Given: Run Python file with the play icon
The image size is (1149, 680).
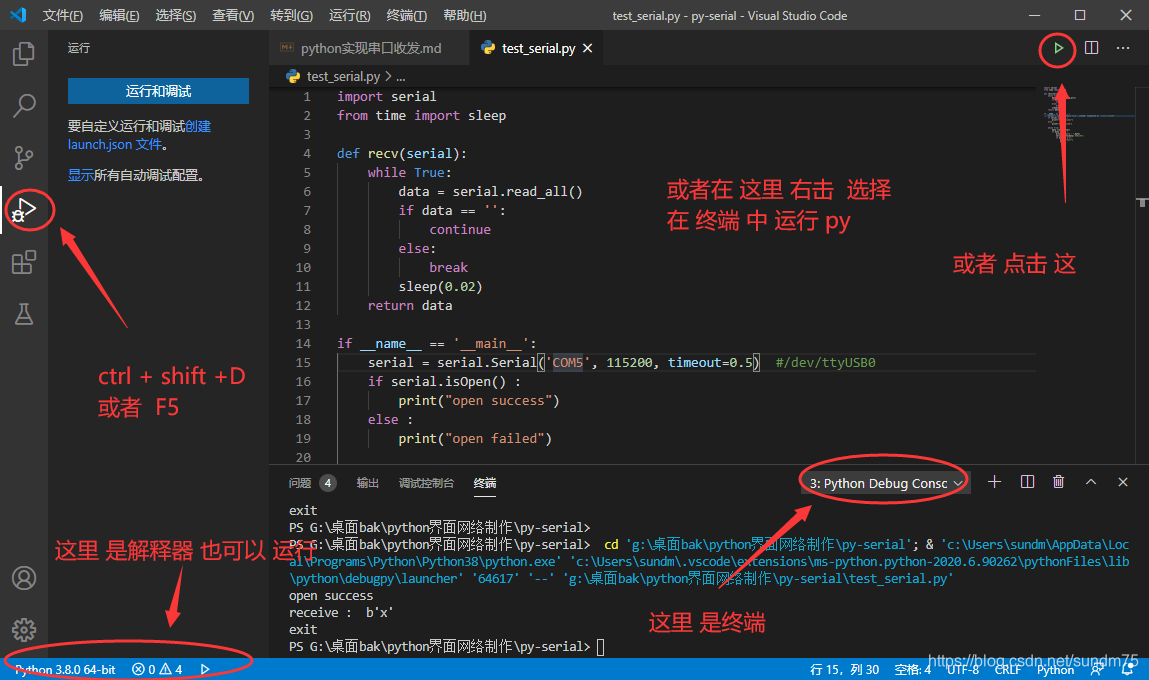Looking at the screenshot, I should point(1058,48).
